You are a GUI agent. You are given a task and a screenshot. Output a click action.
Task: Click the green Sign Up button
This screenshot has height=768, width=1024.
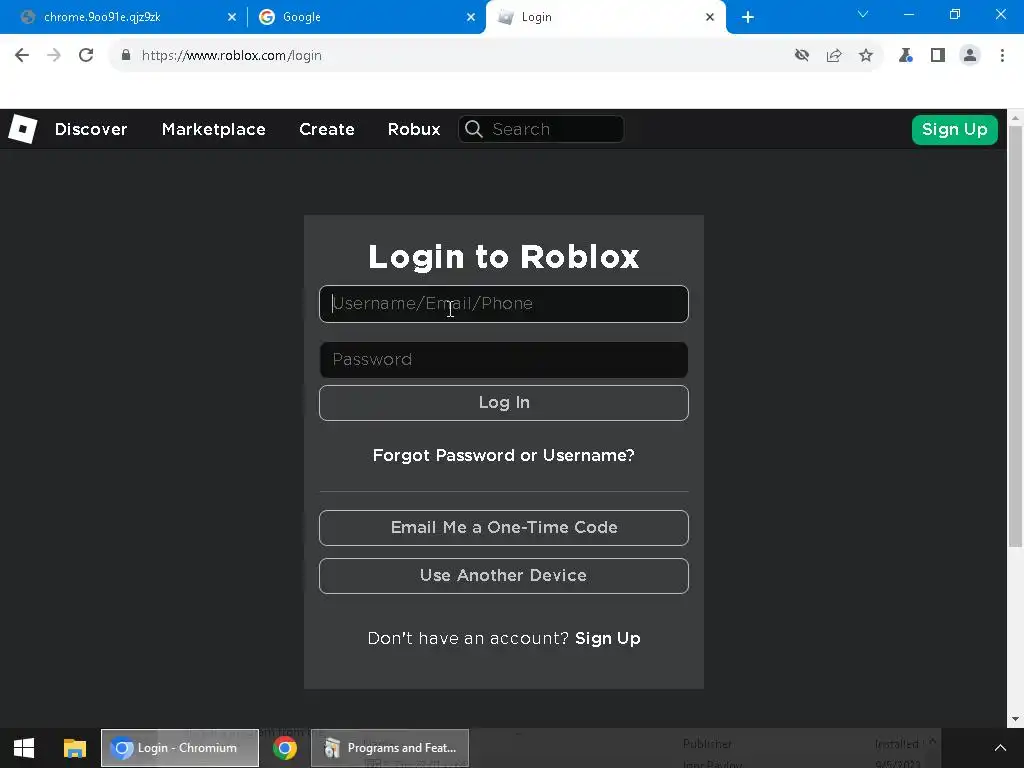(x=954, y=129)
